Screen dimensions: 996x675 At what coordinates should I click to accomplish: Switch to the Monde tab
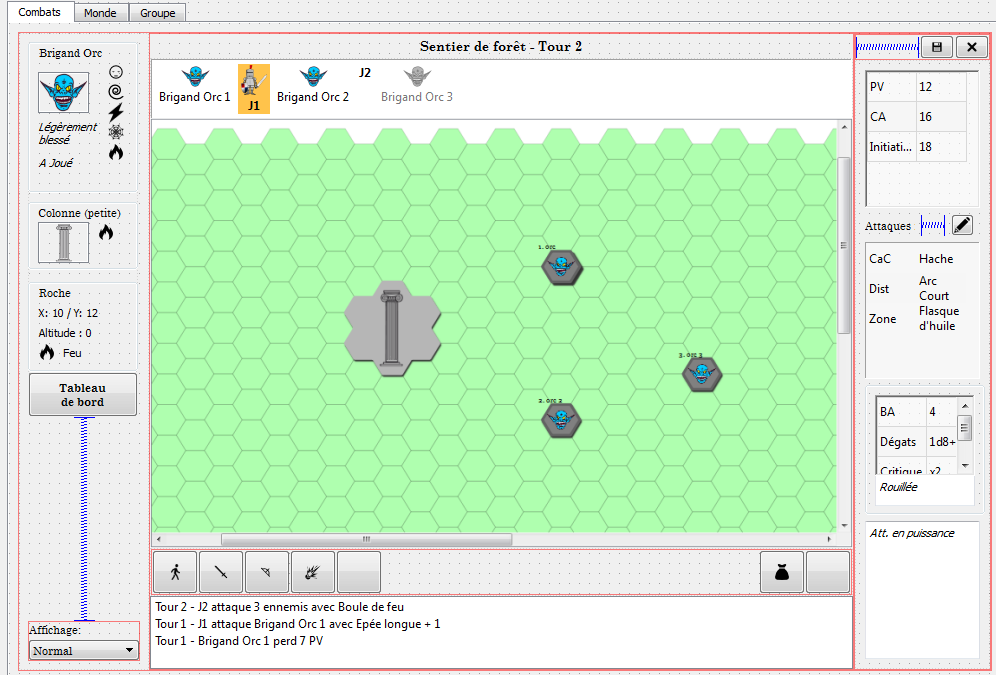point(100,13)
